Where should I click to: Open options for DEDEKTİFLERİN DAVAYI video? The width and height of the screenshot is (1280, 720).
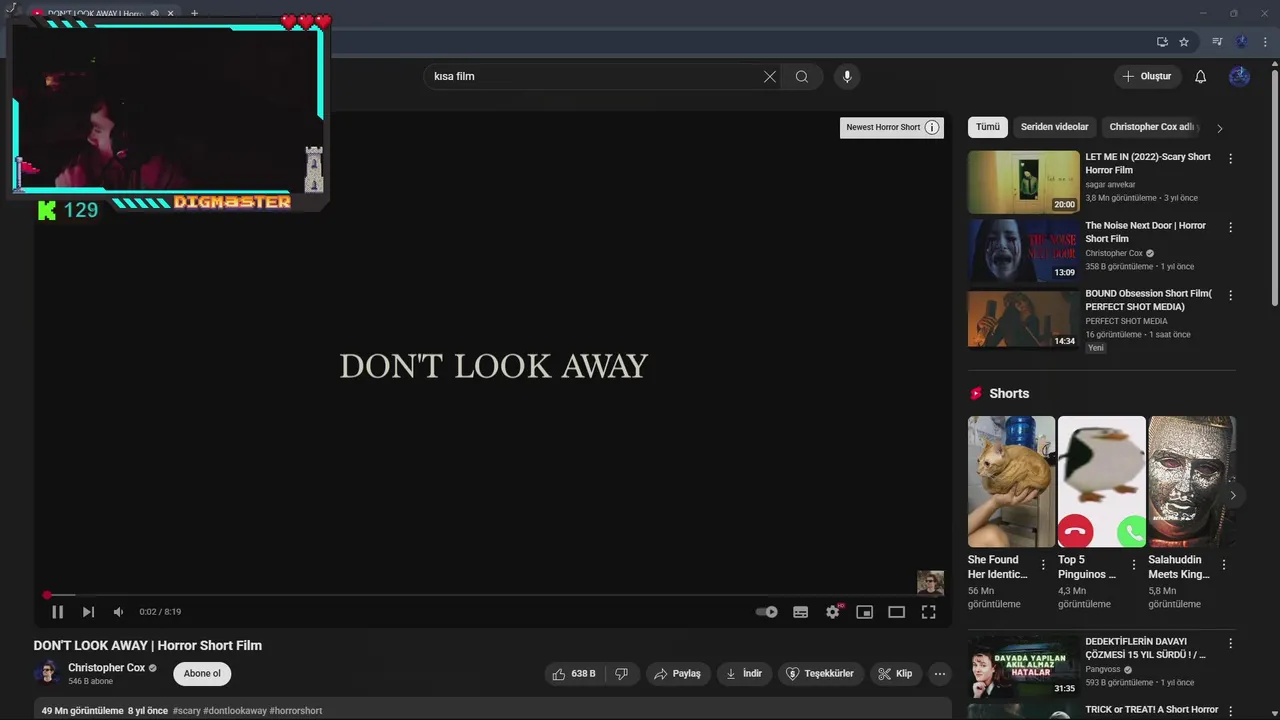(x=1230, y=643)
